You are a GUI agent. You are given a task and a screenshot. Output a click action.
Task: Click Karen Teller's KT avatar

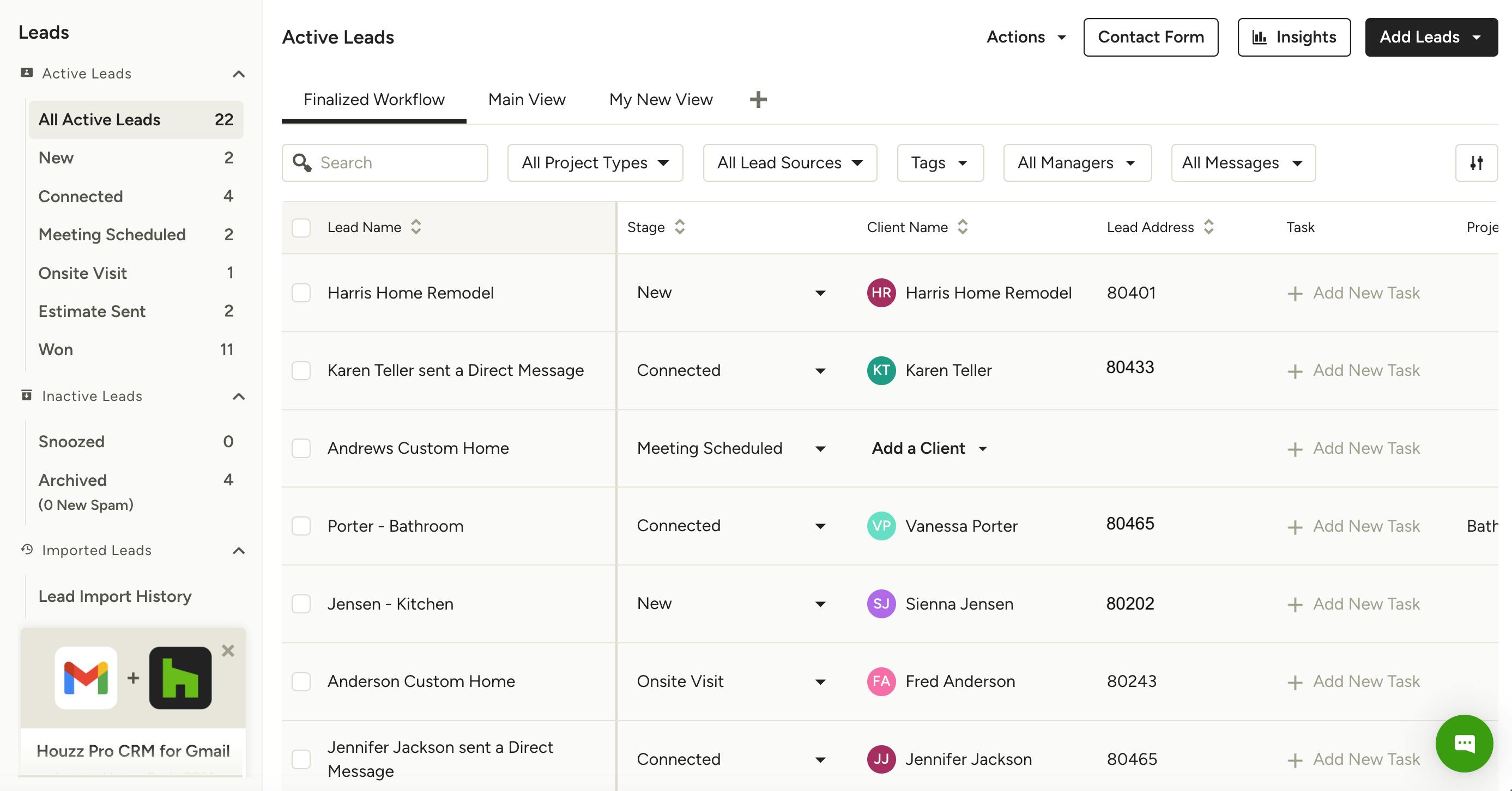(880, 370)
